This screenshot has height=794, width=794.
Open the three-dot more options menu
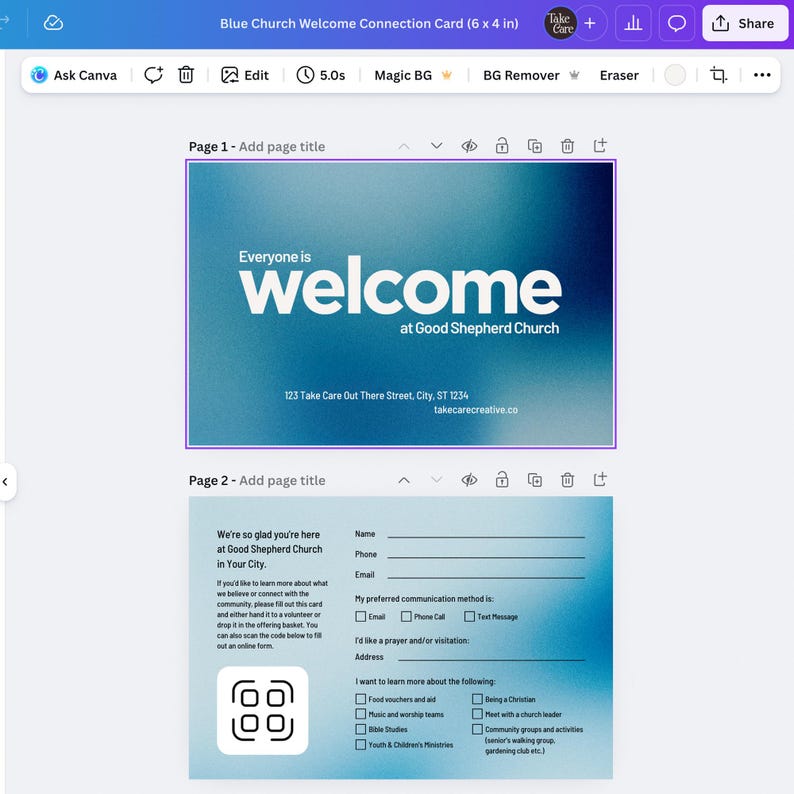762,75
